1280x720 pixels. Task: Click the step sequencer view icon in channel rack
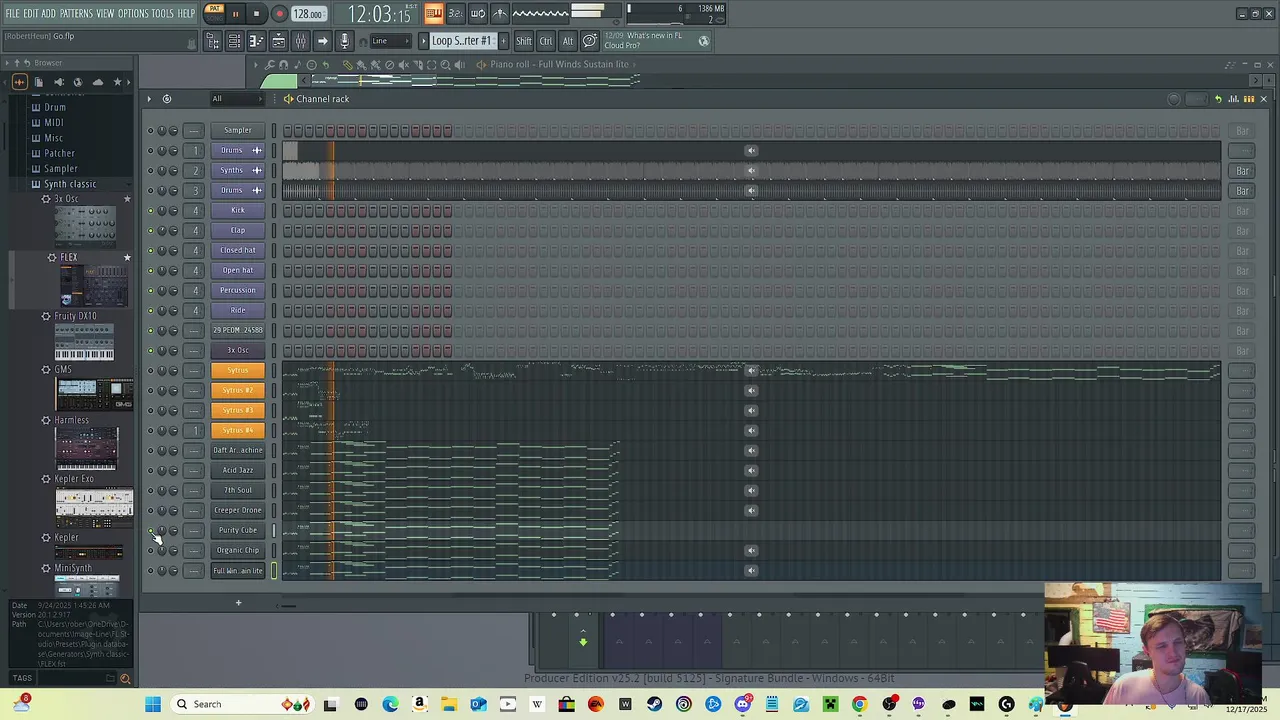tap(1248, 99)
